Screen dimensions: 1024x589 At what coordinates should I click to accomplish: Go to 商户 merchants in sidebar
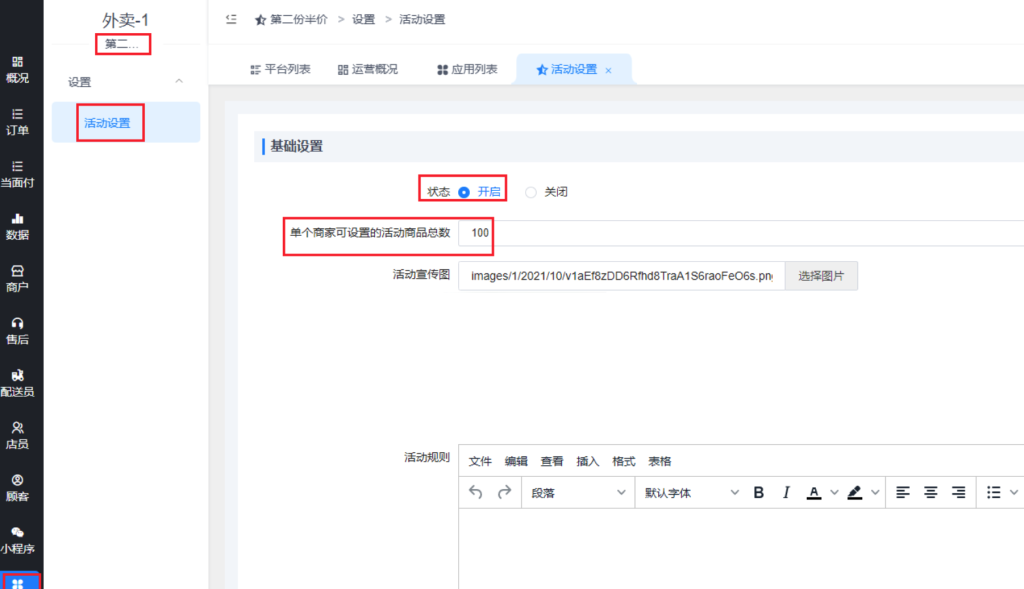(17, 278)
